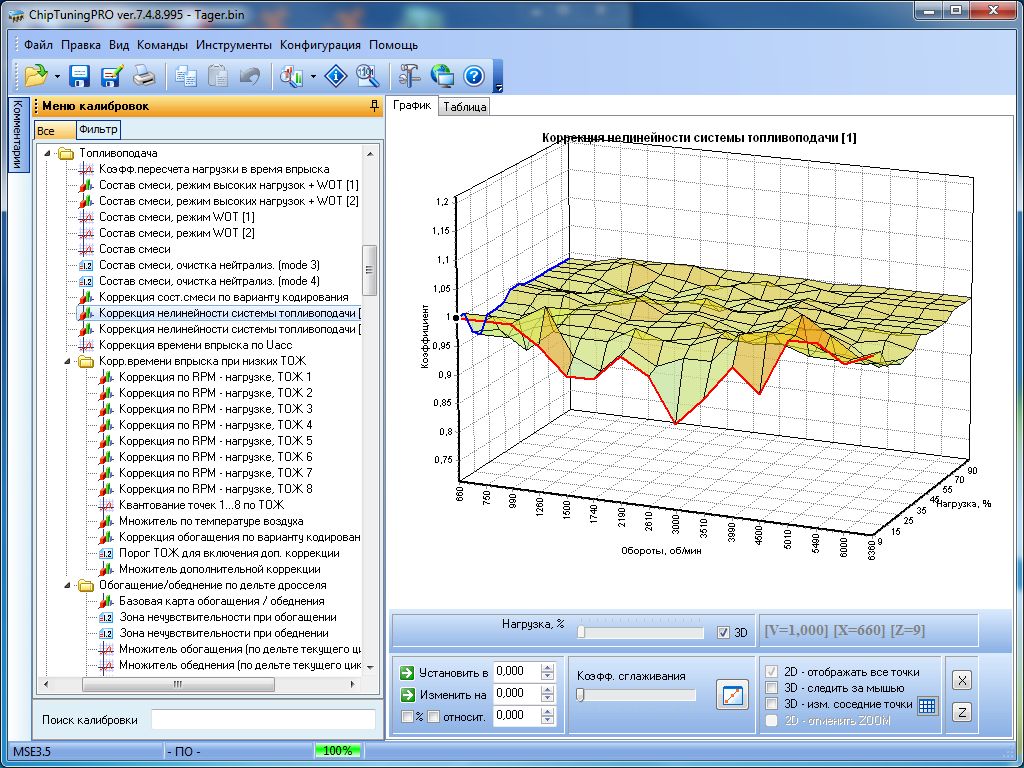Click the 'Поиск калибровки' search field
The image size is (1024, 768).
tap(263, 720)
